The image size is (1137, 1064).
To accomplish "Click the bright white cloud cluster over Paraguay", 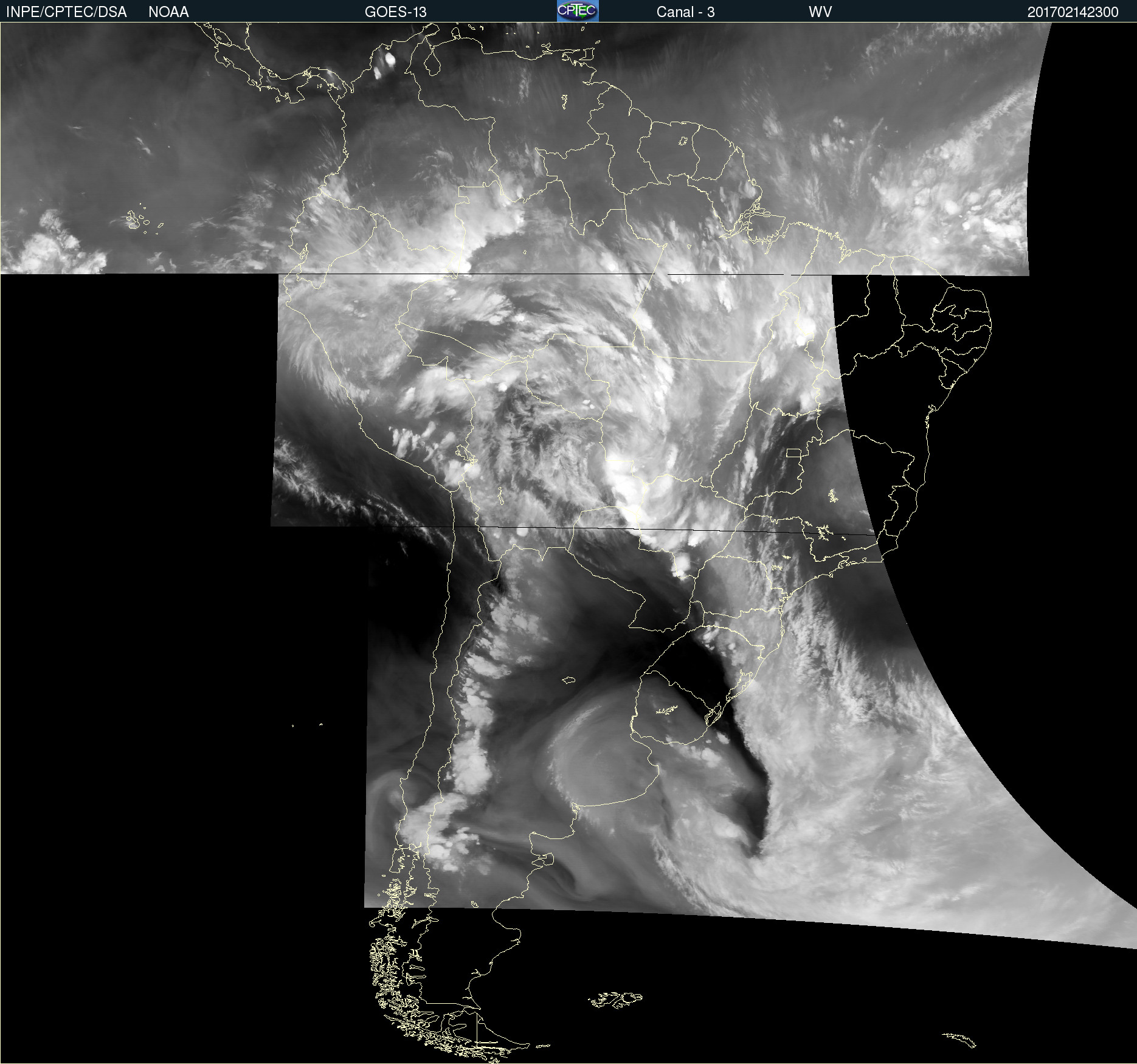I will coord(623,480).
